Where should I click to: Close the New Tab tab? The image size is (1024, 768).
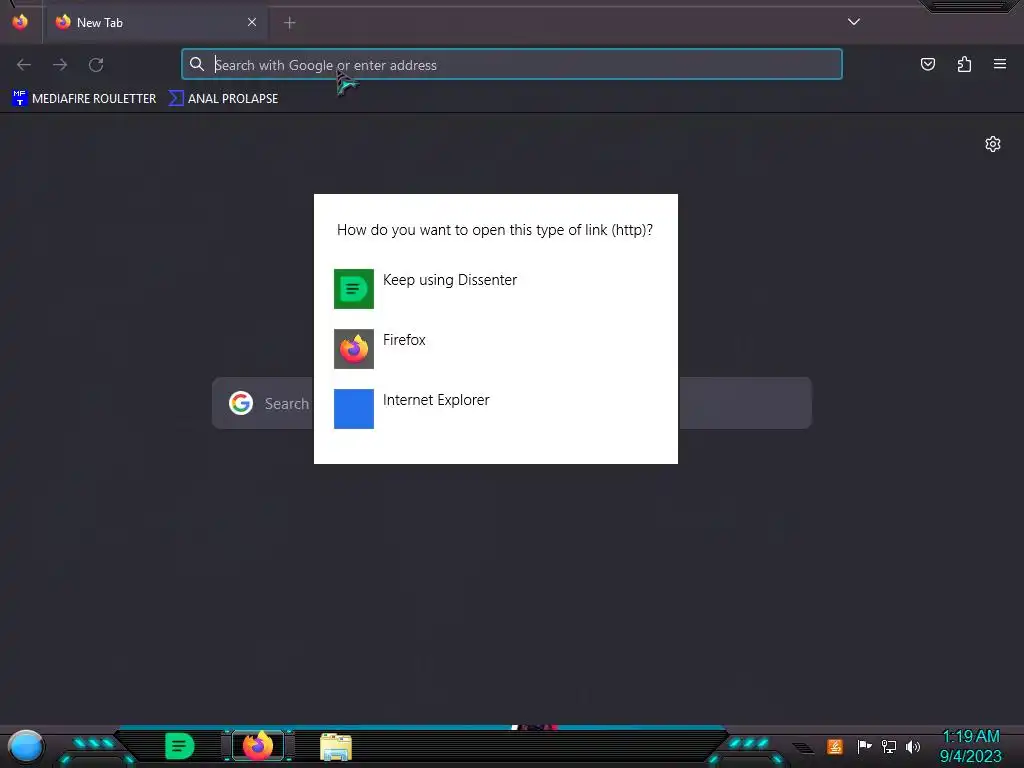(251, 22)
